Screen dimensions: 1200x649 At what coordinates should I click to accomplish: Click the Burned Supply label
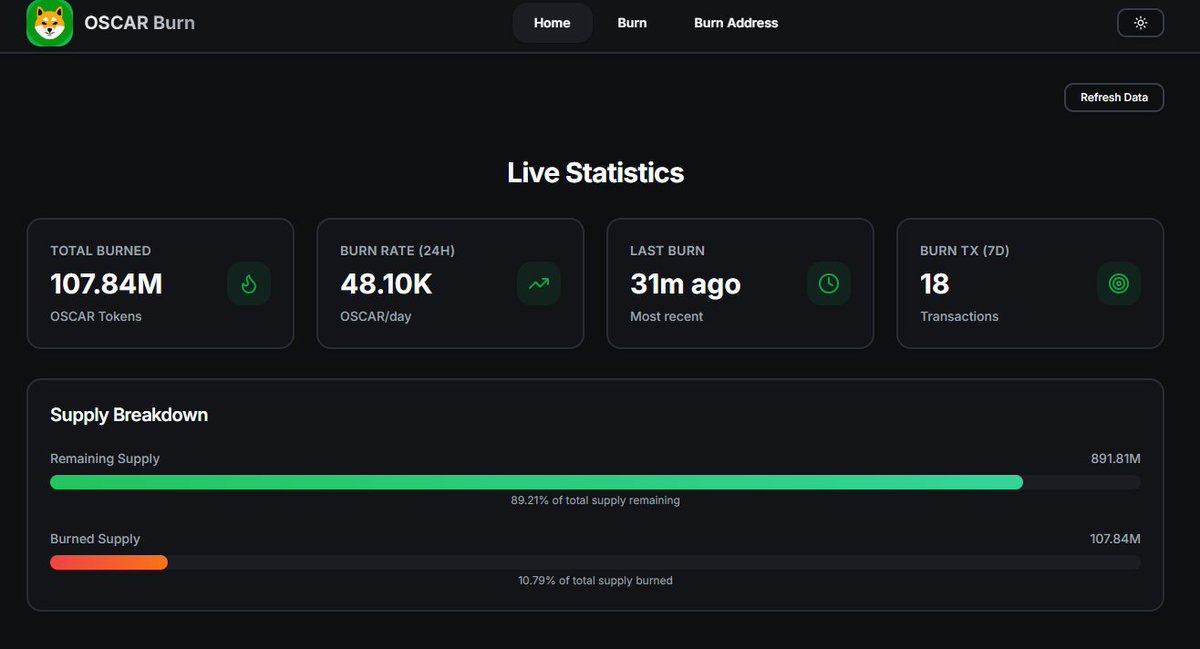pos(95,539)
